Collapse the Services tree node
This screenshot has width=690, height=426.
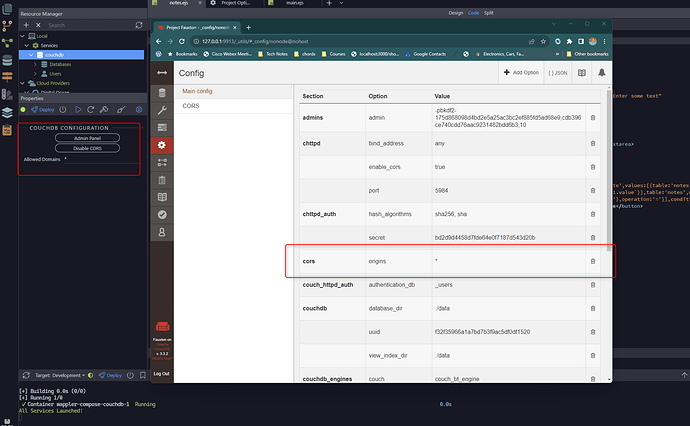pos(26,45)
